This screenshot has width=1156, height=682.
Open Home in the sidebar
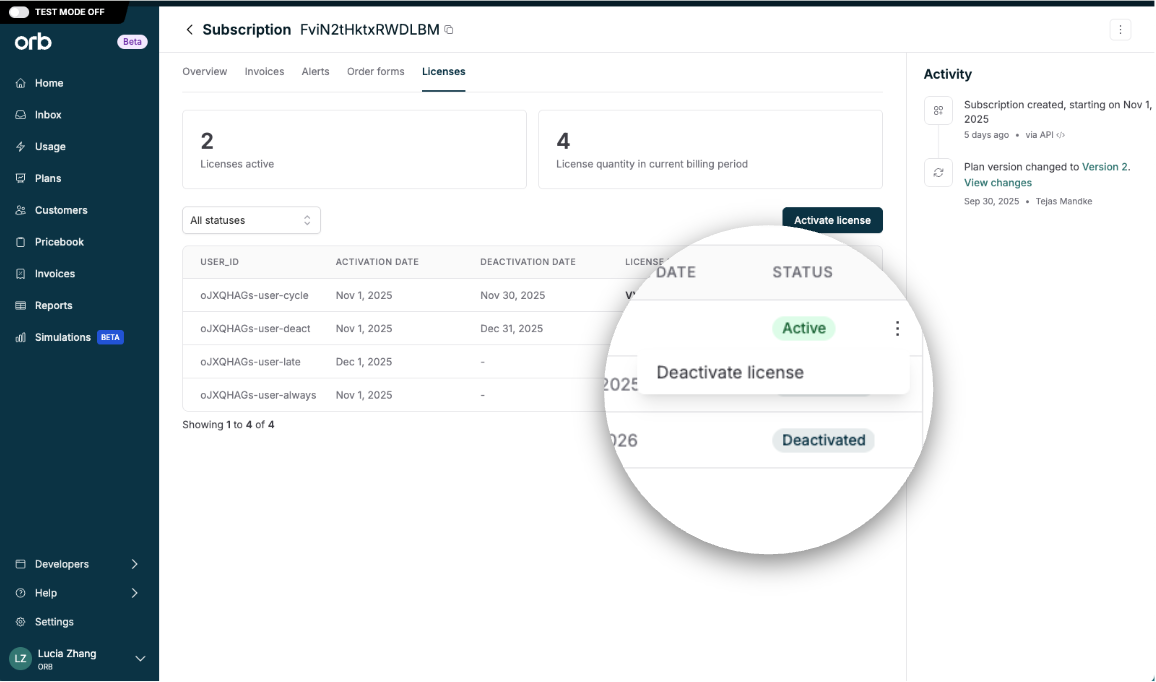click(49, 83)
